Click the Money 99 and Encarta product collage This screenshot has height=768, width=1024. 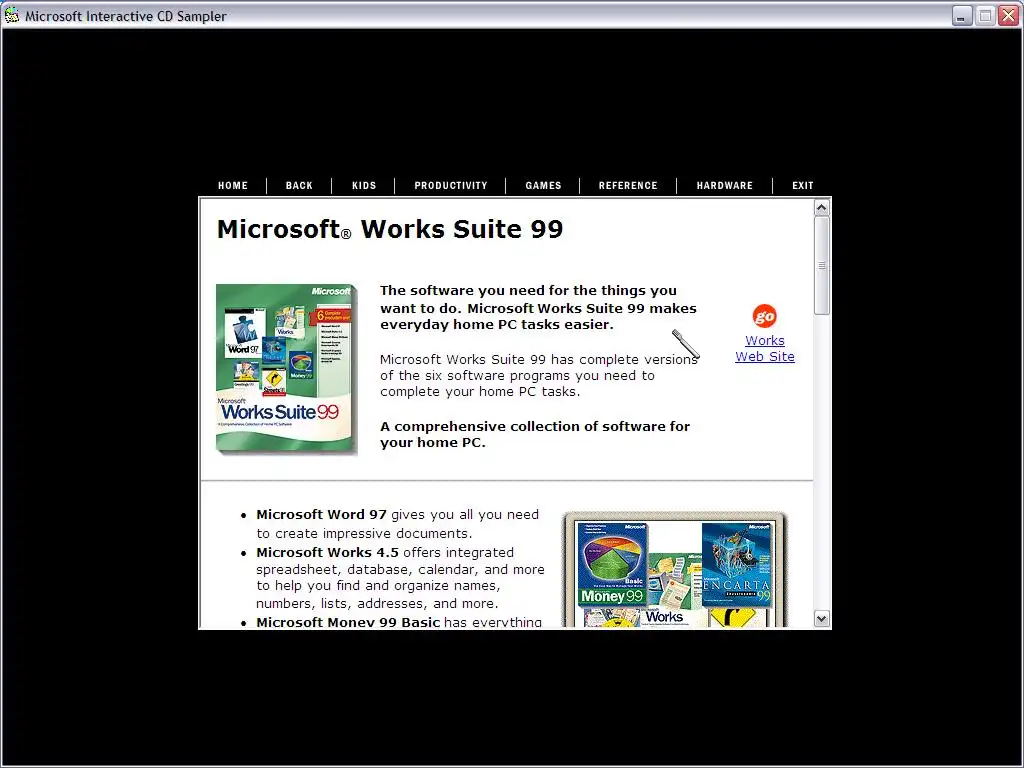675,569
